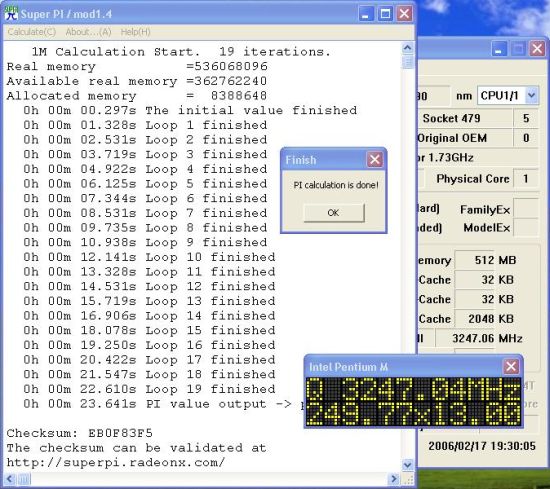
Task: Close the Super PI window
Action: tap(404, 14)
